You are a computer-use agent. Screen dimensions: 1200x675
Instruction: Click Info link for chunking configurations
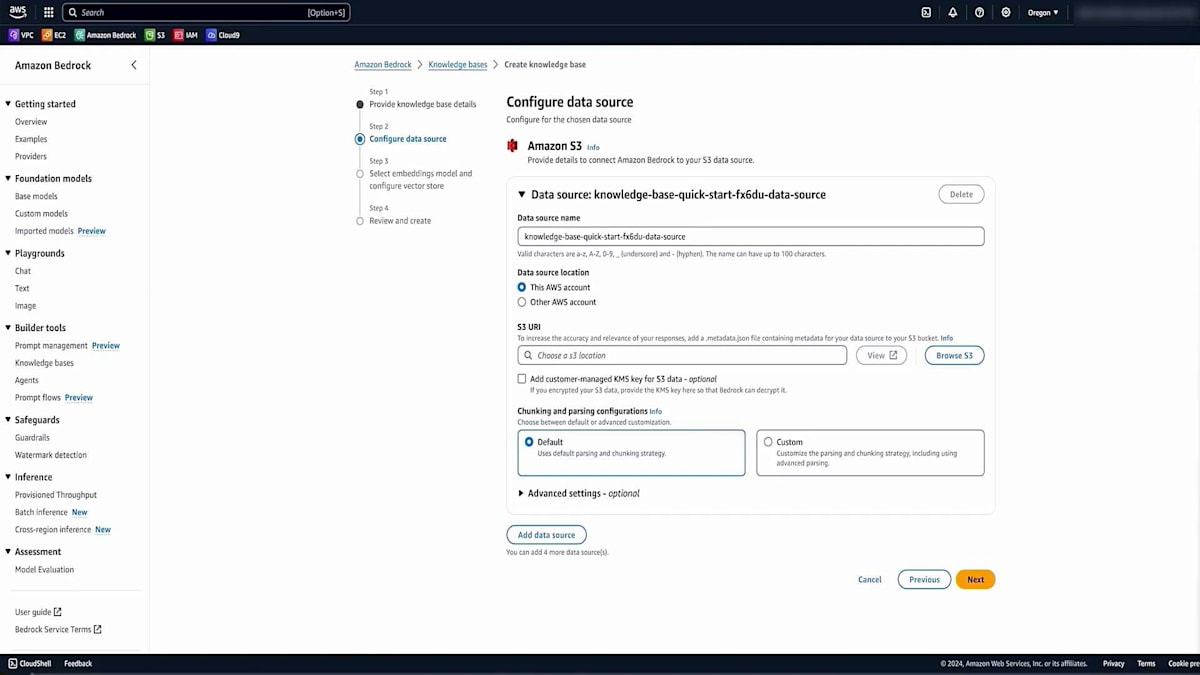click(x=656, y=411)
